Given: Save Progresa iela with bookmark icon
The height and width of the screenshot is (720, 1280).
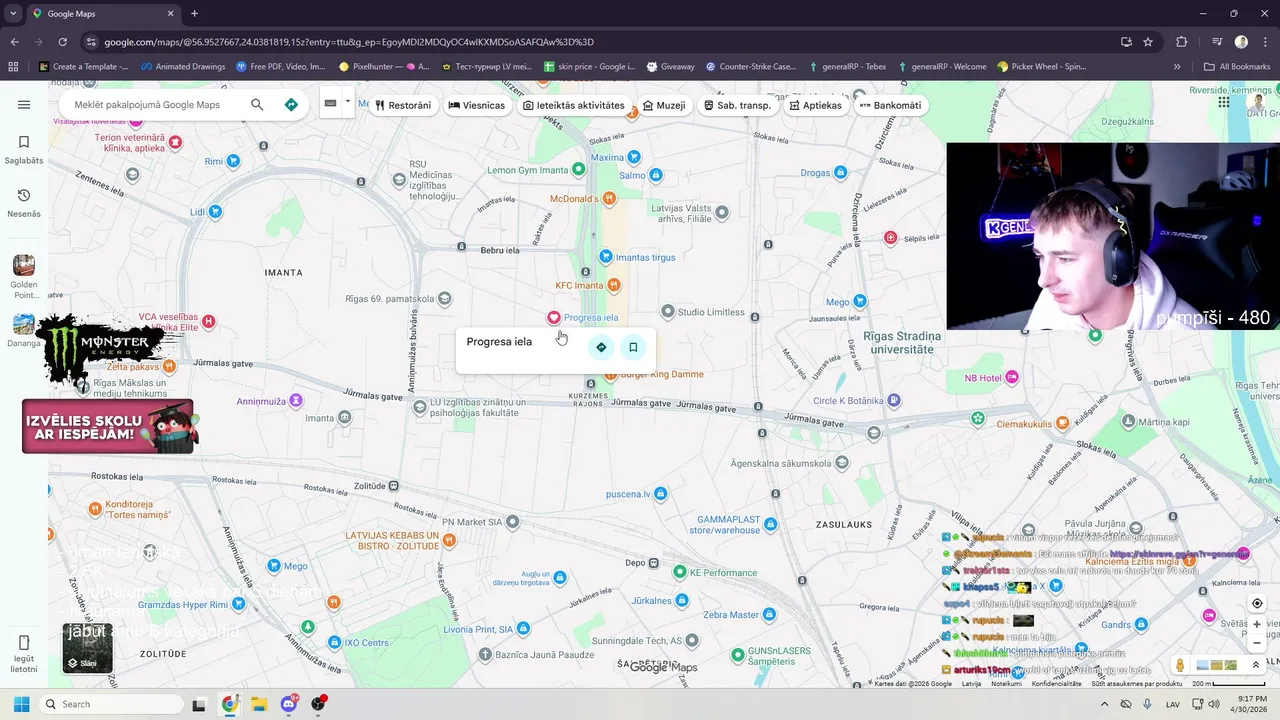Looking at the screenshot, I should (633, 347).
